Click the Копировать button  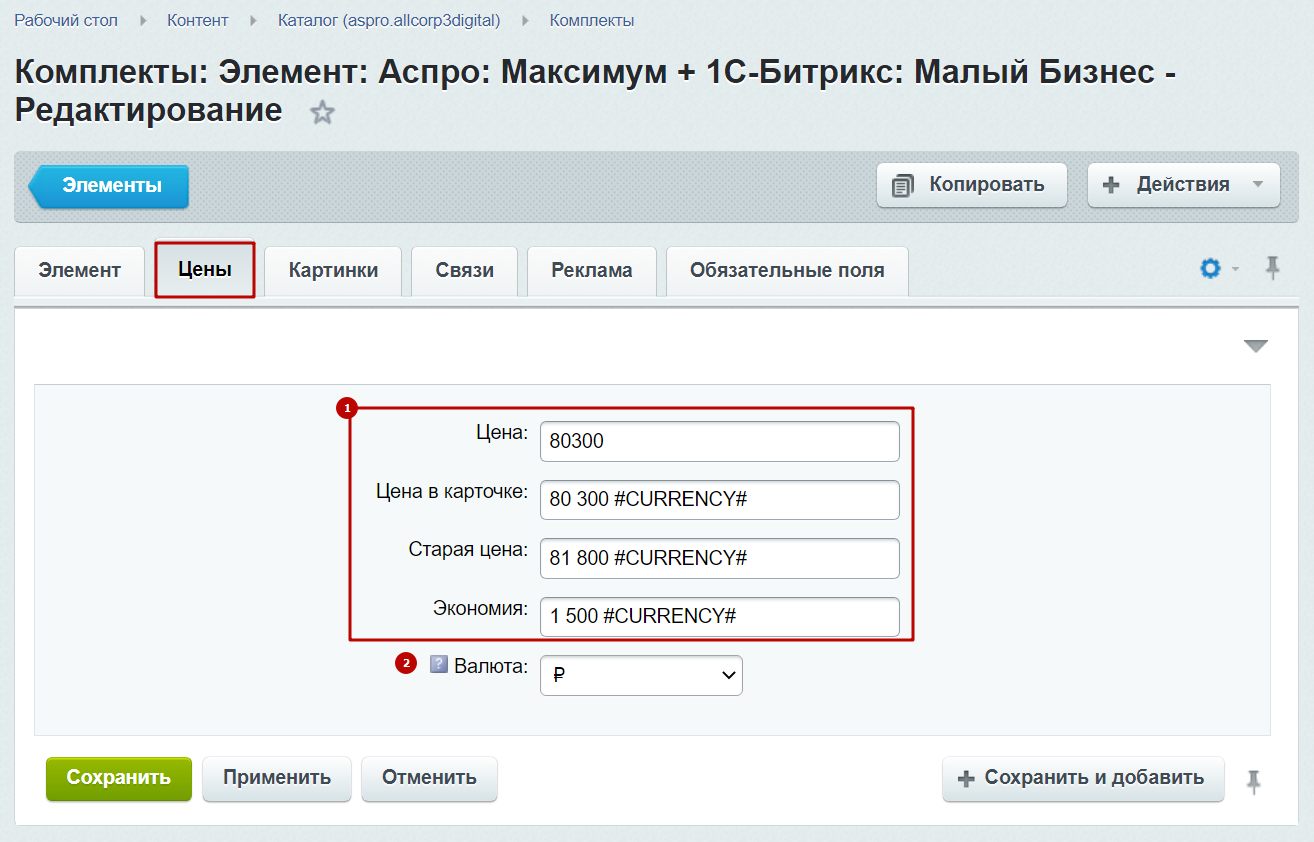coord(972,185)
